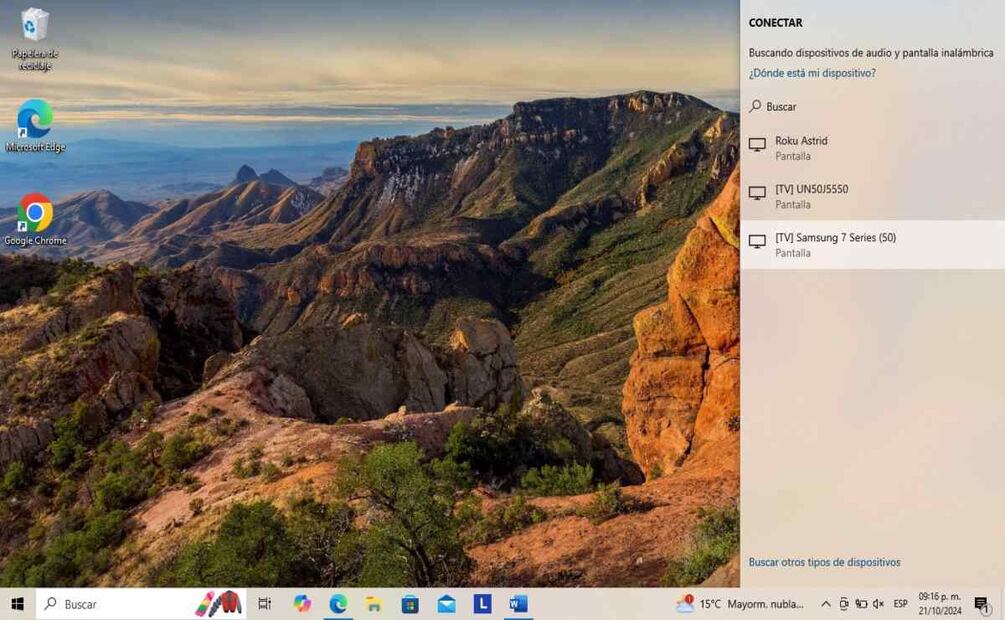Open Microsoft Store from the taskbar
This screenshot has height=620, width=1005.
pyautogui.click(x=410, y=604)
